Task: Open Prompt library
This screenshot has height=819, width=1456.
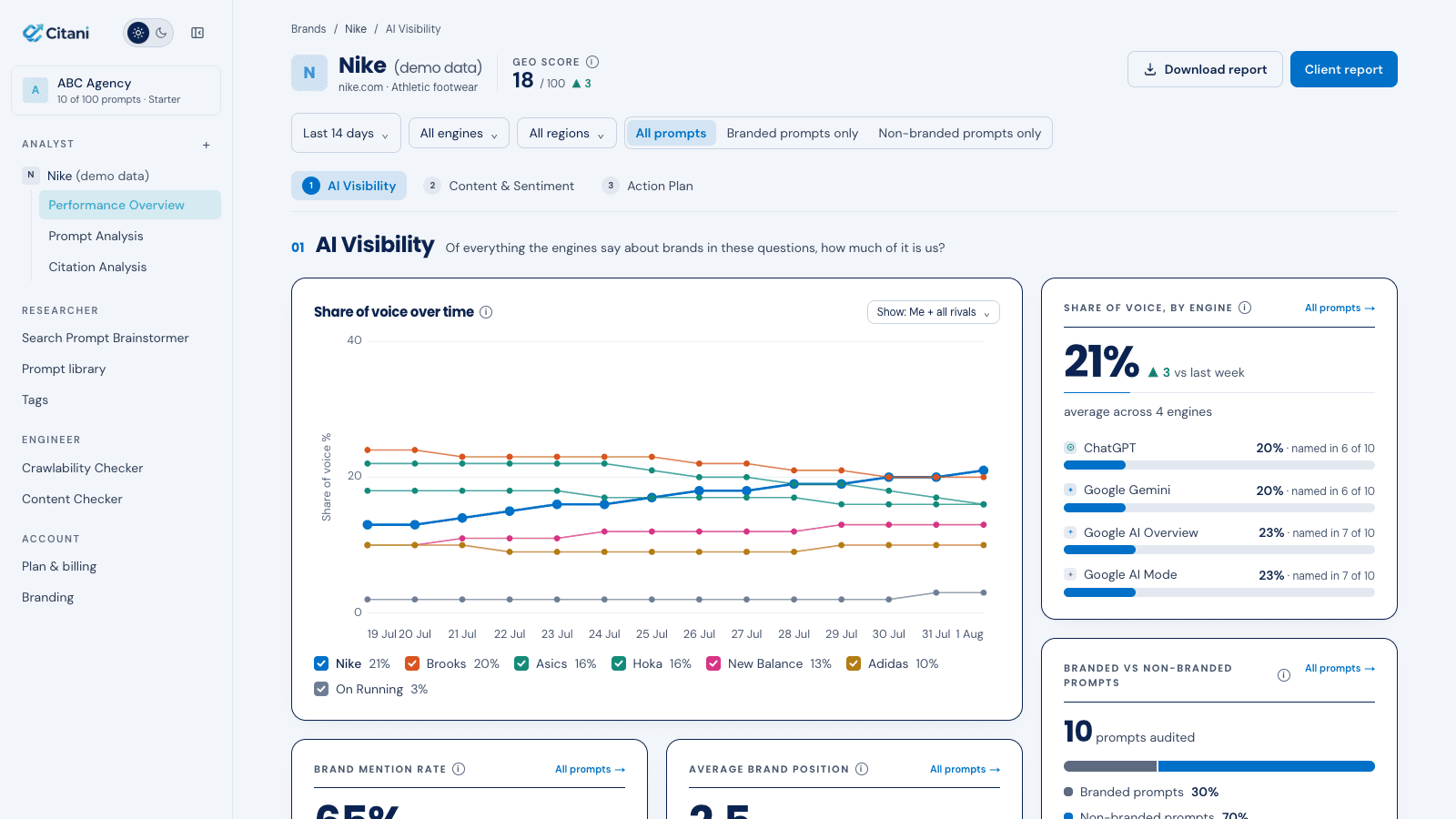Action: (64, 369)
